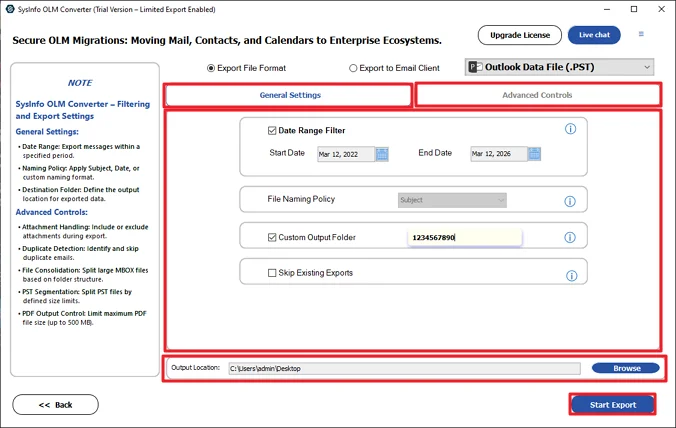
Task: Open the File Naming Policy Subject dropdown
Action: (x=452, y=200)
